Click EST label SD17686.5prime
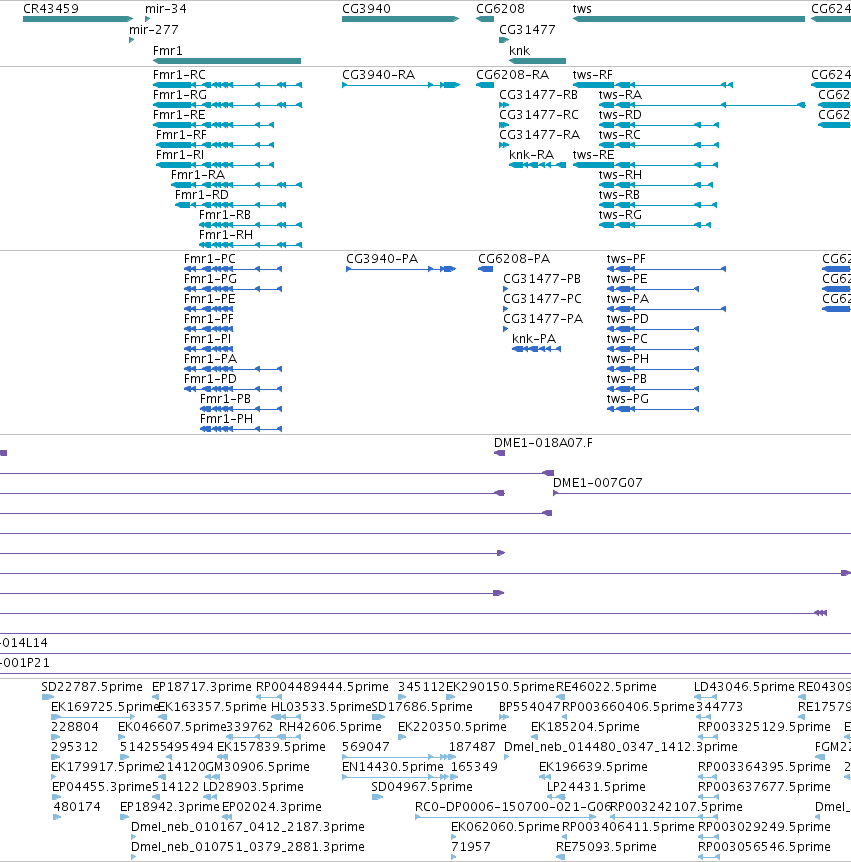The width and height of the screenshot is (851, 862). pyautogui.click(x=422, y=706)
